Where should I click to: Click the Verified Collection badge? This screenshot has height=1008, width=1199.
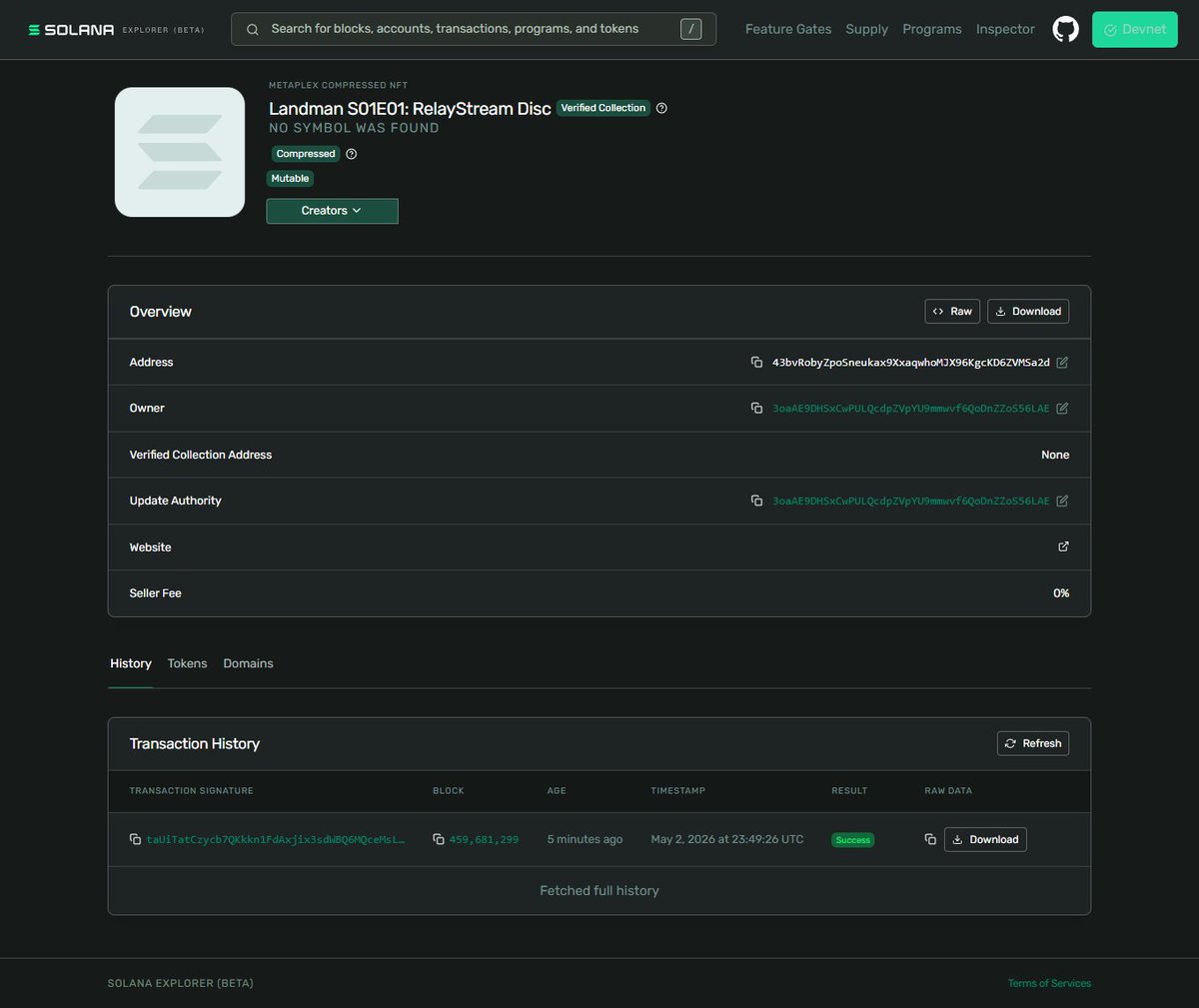[603, 108]
